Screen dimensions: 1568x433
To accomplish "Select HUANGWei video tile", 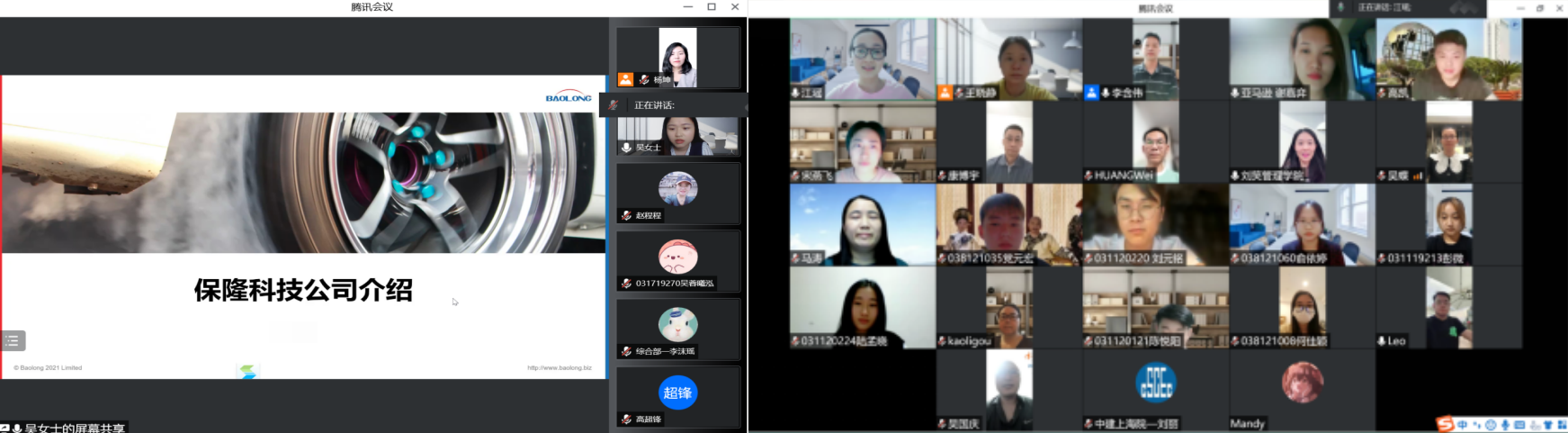I will click(x=1155, y=141).
